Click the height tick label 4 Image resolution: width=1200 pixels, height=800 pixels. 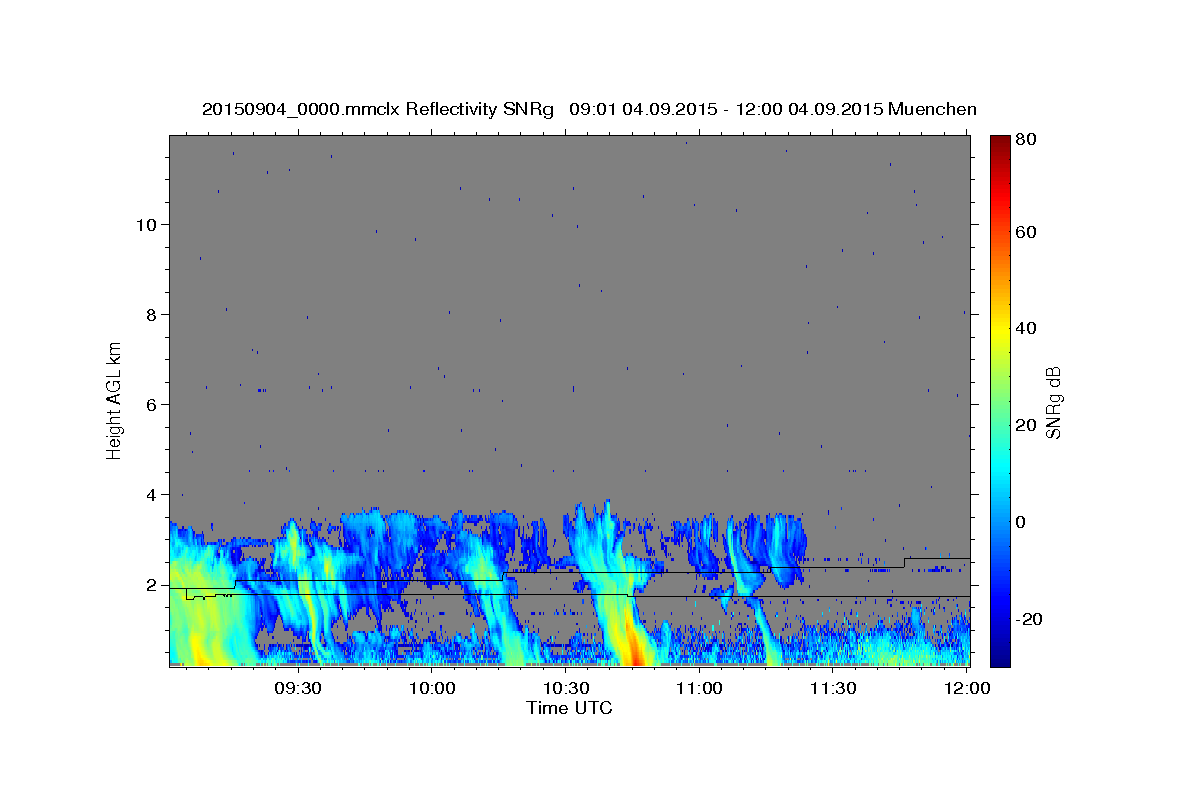pyautogui.click(x=153, y=494)
